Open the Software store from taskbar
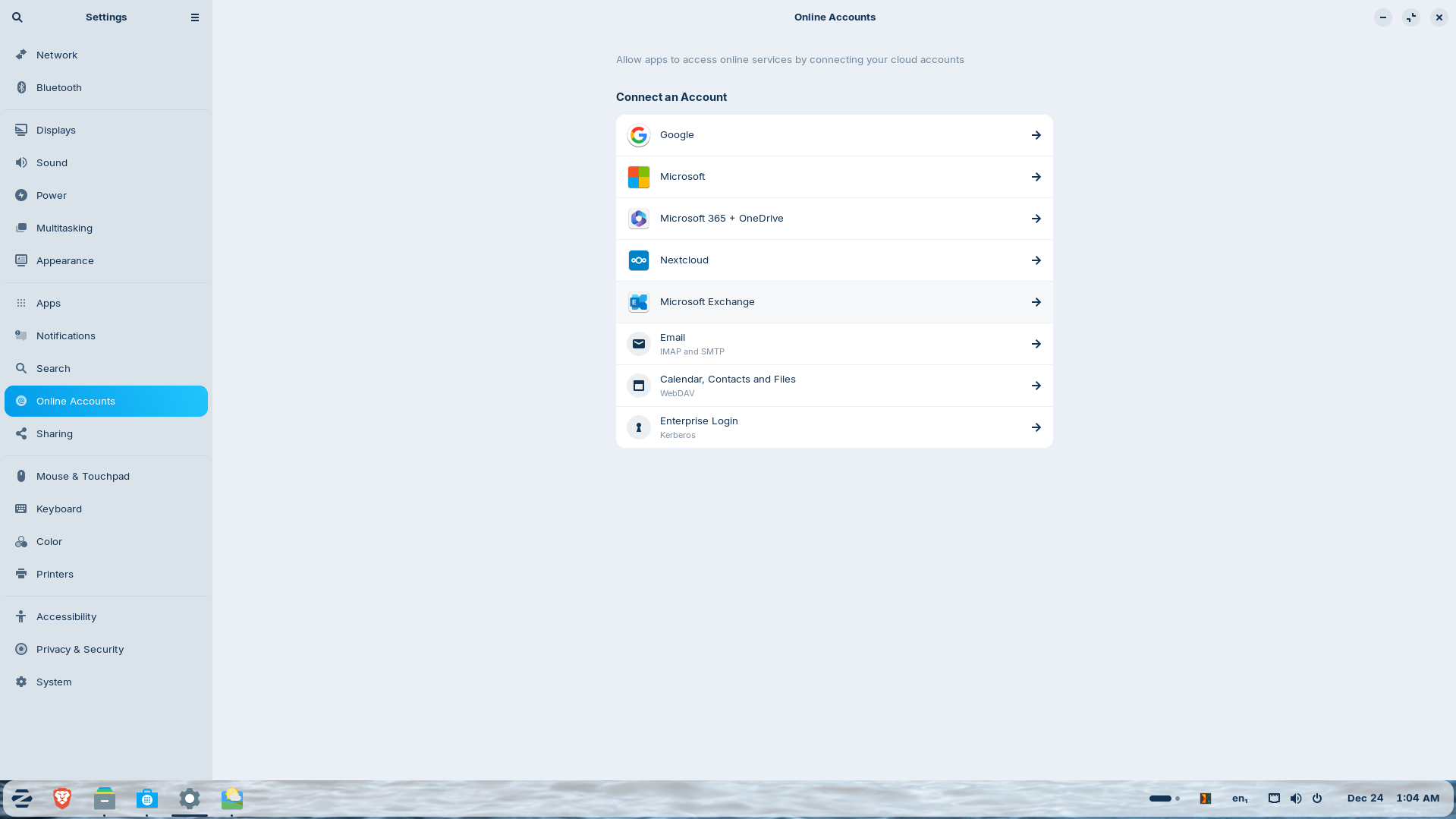Screen dimensions: 1456x819 (x=146, y=798)
